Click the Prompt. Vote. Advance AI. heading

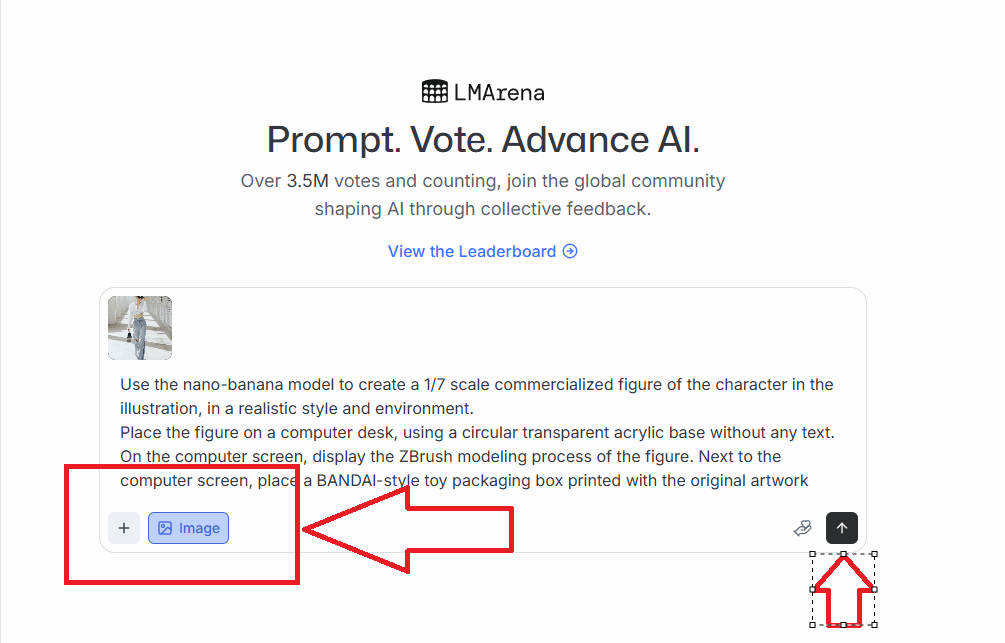pos(483,140)
